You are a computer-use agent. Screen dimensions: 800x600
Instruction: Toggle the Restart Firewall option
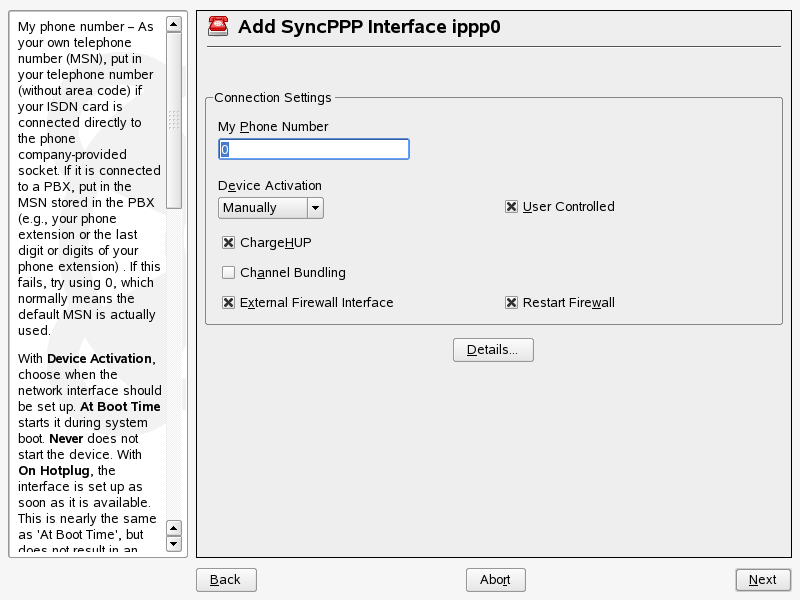(x=512, y=303)
